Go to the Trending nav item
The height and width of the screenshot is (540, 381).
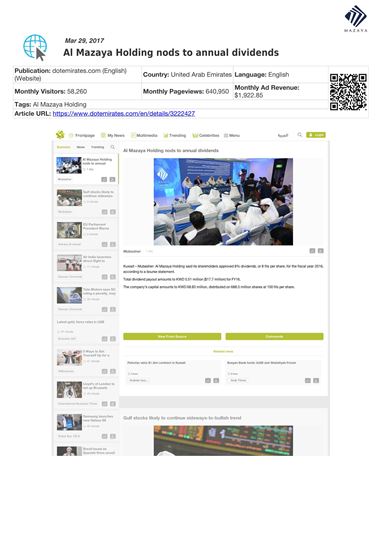pyautogui.click(x=175, y=135)
